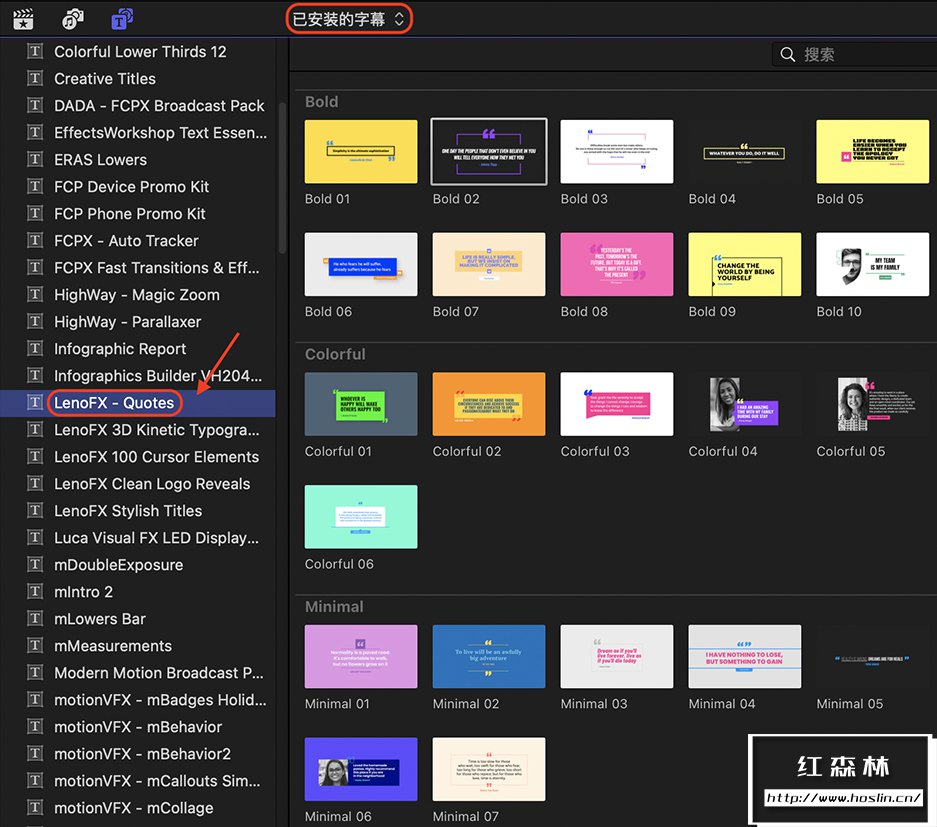Click the Minimal 05 title thumbnail
937x827 pixels.
click(x=872, y=657)
